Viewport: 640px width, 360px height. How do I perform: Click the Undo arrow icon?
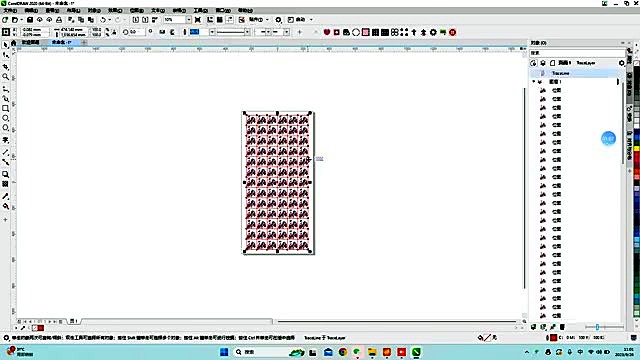click(103, 20)
